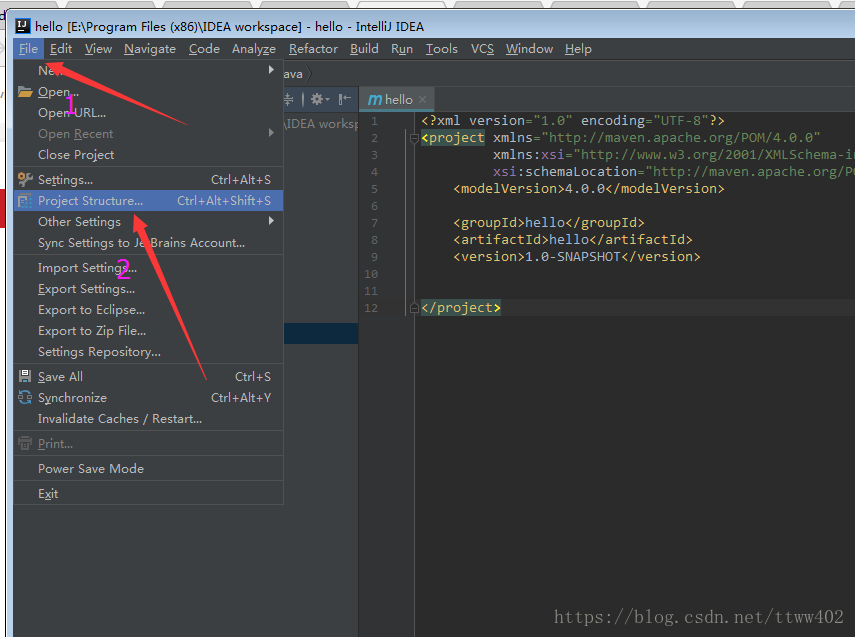Open the VCS menu
The height and width of the screenshot is (637, 855).
tap(482, 49)
